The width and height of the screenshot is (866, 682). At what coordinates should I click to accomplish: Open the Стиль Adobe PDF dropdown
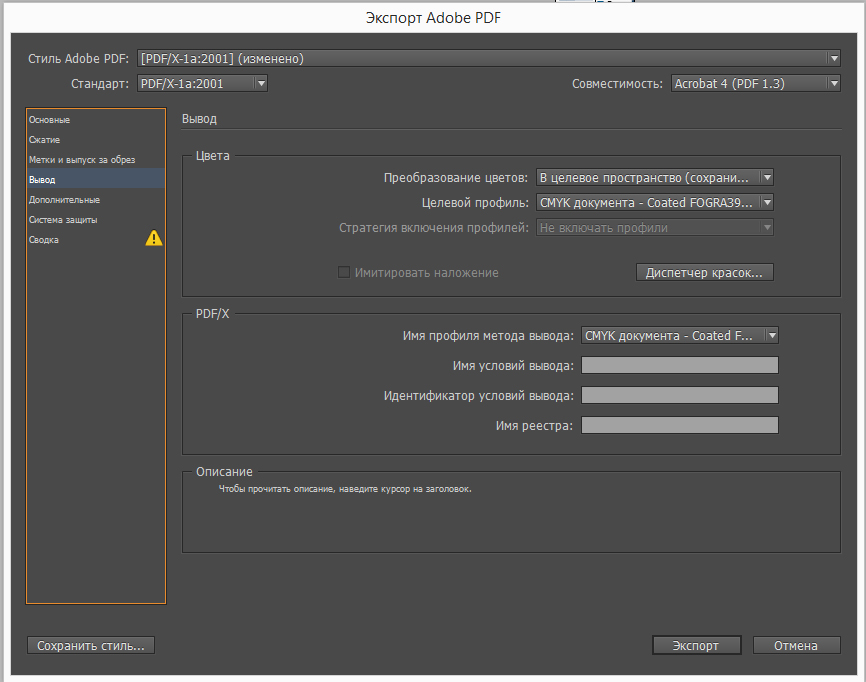pyautogui.click(x=489, y=59)
